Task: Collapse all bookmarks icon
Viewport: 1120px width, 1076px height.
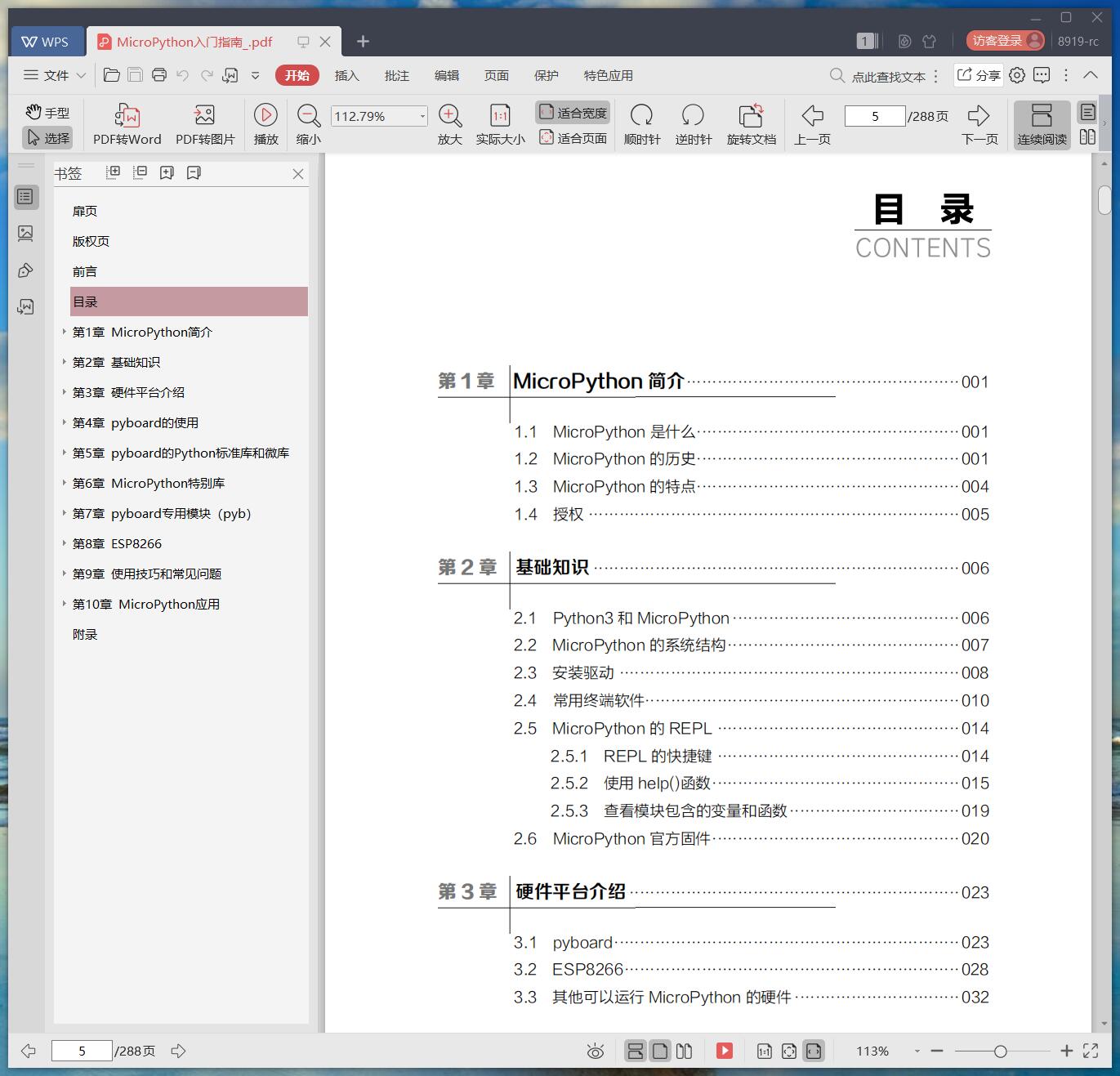Action: pos(141,172)
